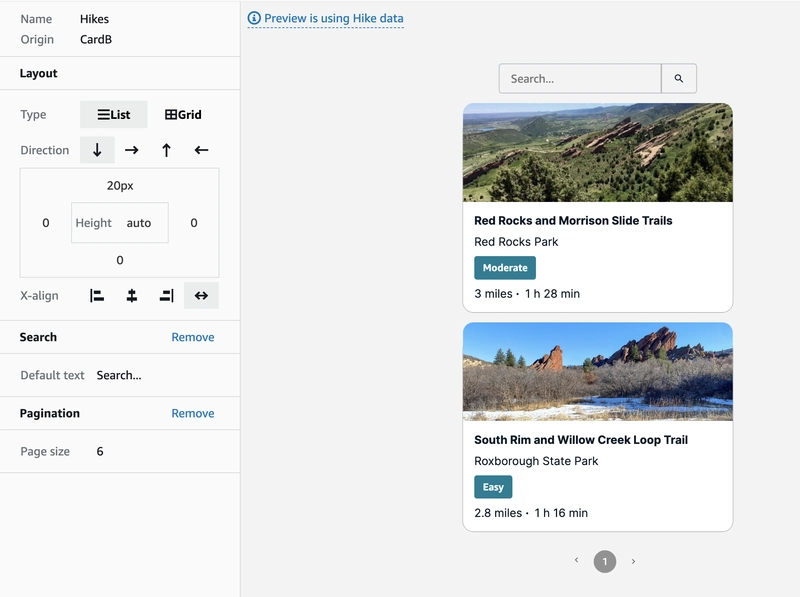Set direction to left-to-right arrow
The width and height of the screenshot is (800, 597).
(x=132, y=150)
